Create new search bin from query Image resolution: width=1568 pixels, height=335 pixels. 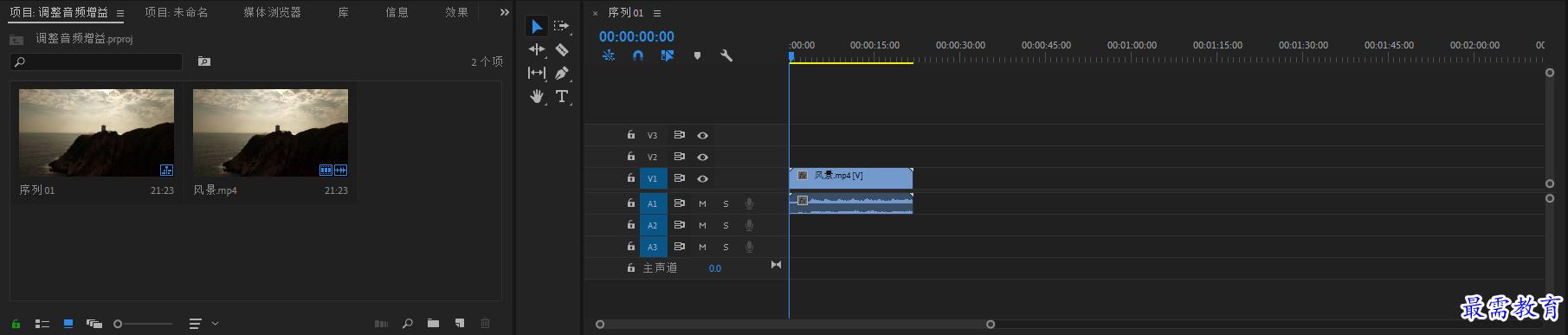(203, 61)
